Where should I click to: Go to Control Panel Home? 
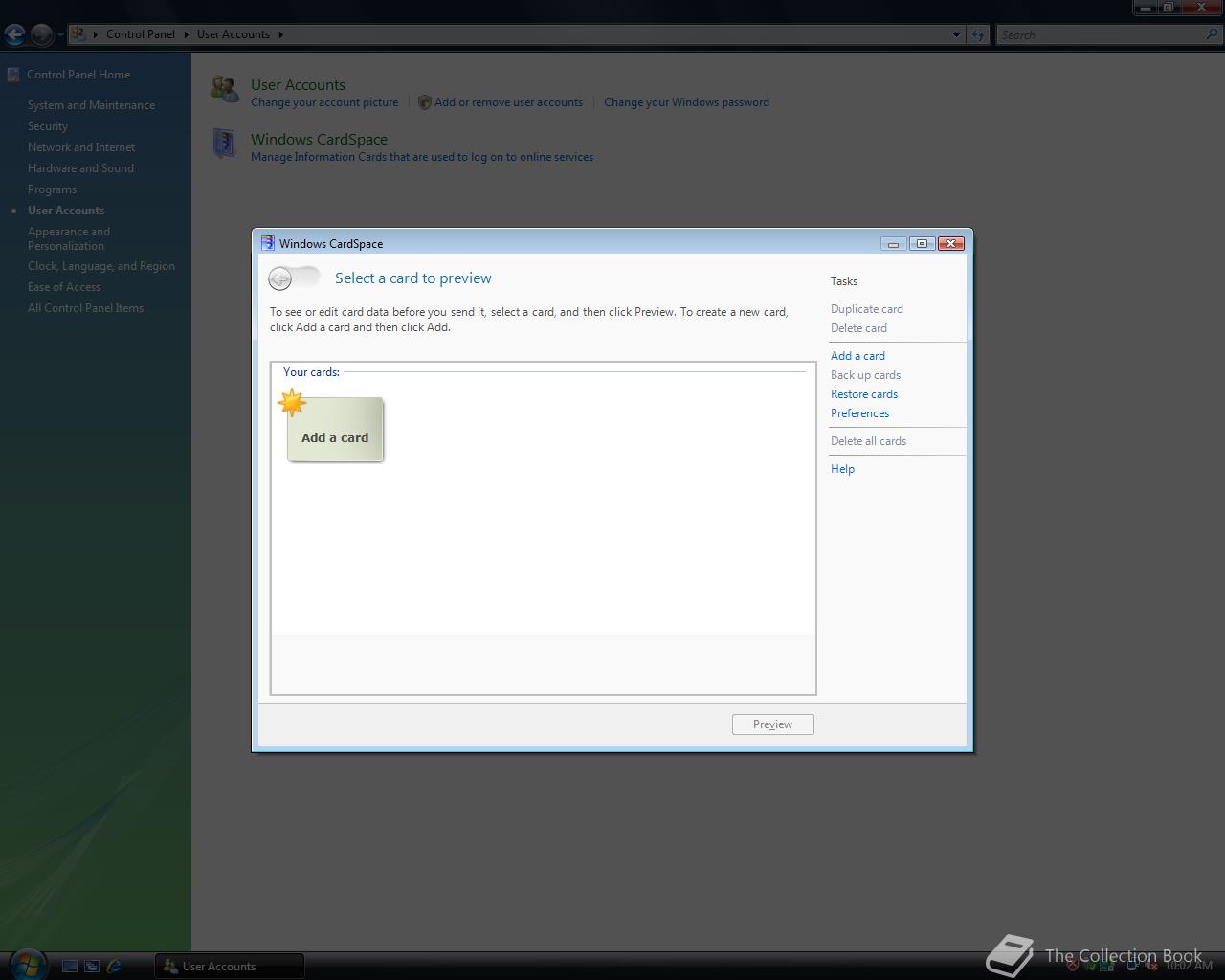click(78, 75)
